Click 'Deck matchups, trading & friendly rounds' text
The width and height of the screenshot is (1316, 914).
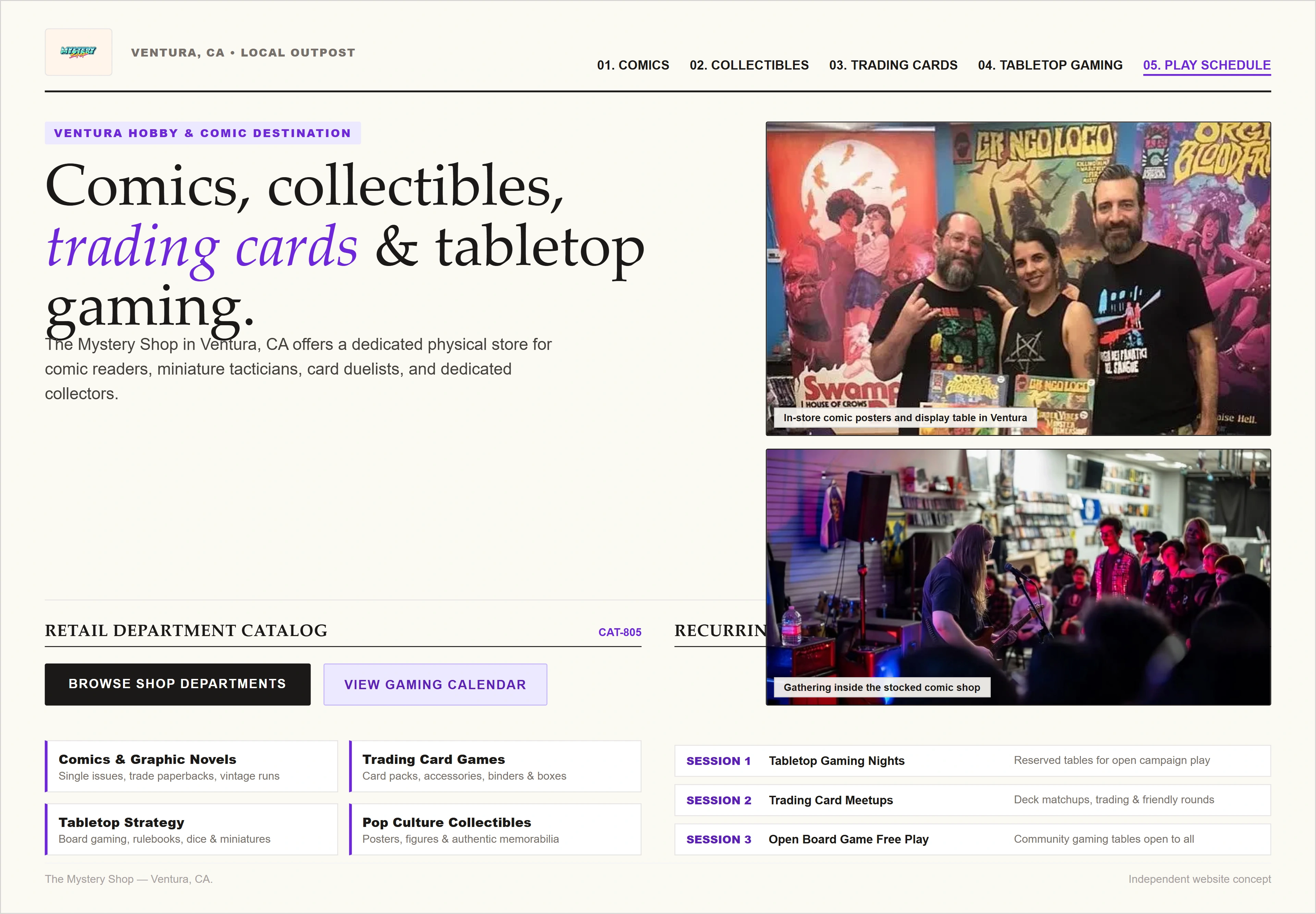pyautogui.click(x=1114, y=800)
